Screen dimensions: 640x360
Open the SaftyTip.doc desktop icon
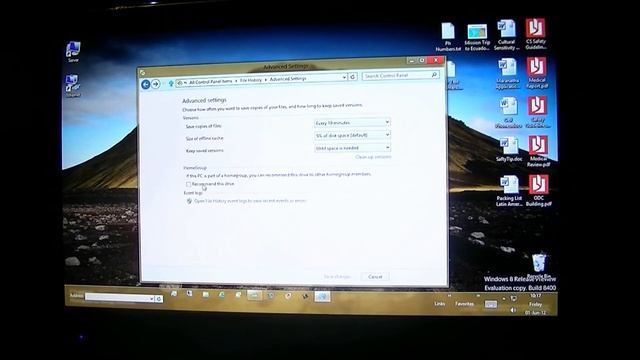click(509, 149)
